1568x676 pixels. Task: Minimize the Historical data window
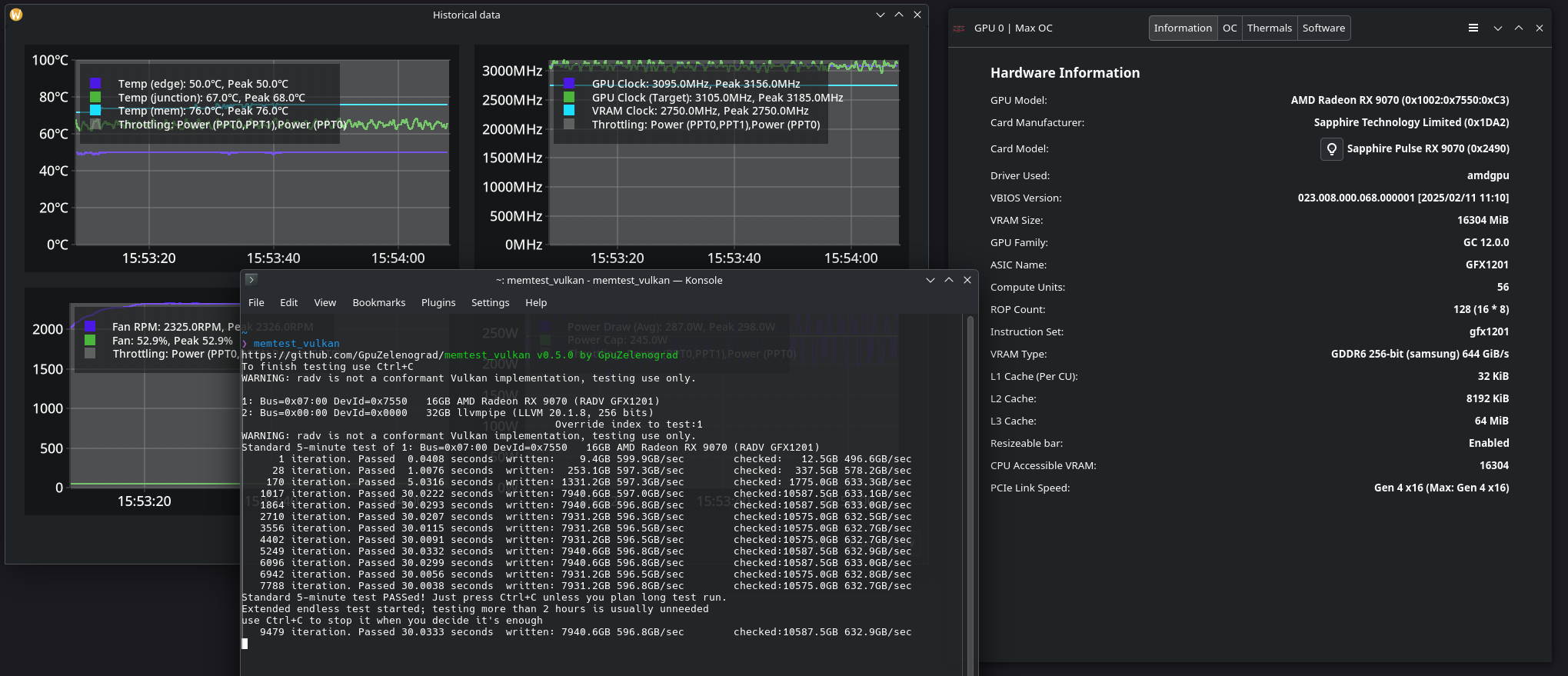(880, 15)
